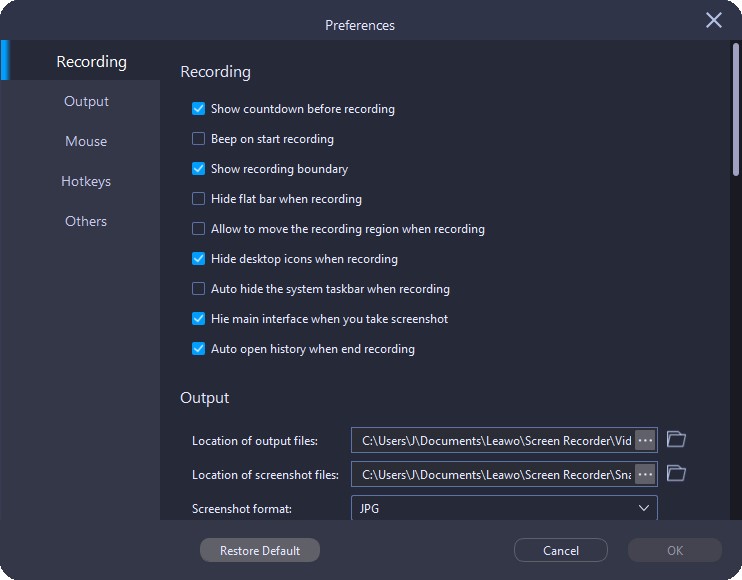Go to the Others tab
This screenshot has height=580, width=742.
tap(86, 221)
